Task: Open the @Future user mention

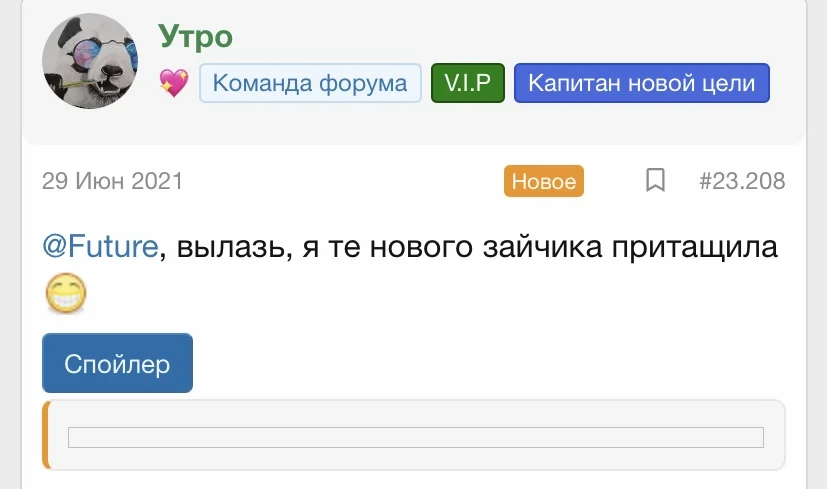Action: (x=100, y=246)
